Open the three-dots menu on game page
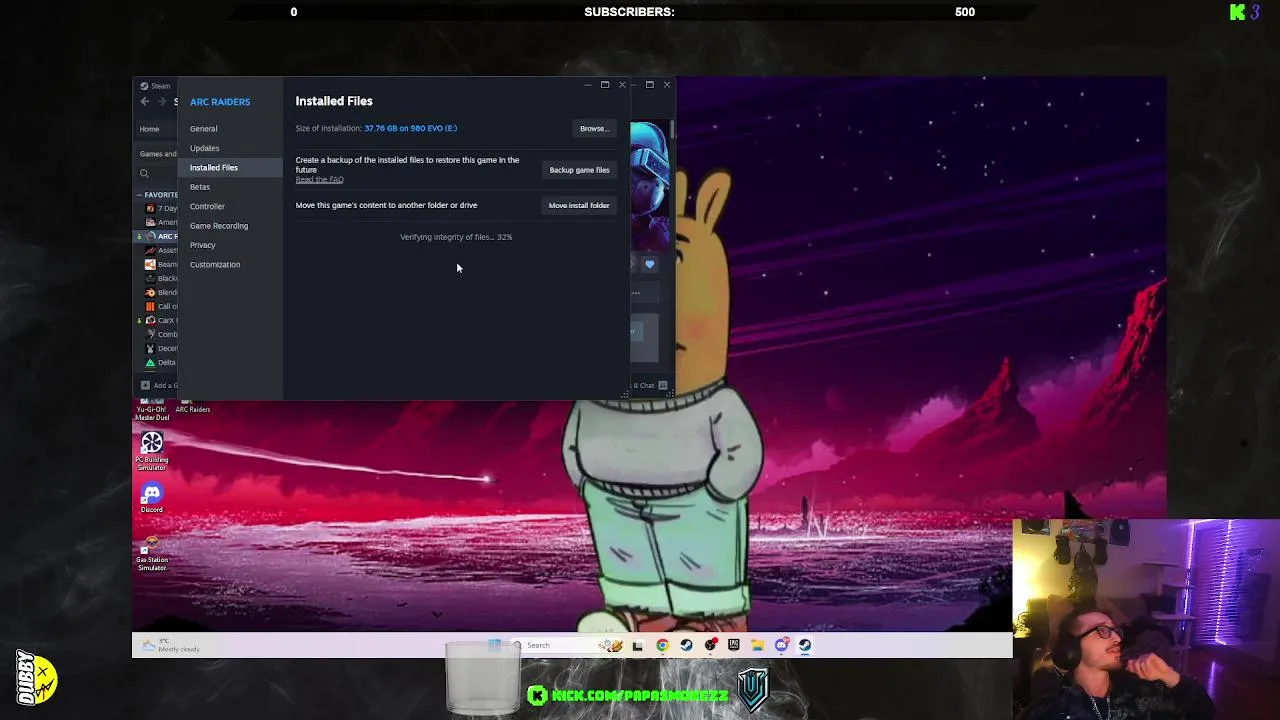 pyautogui.click(x=635, y=293)
